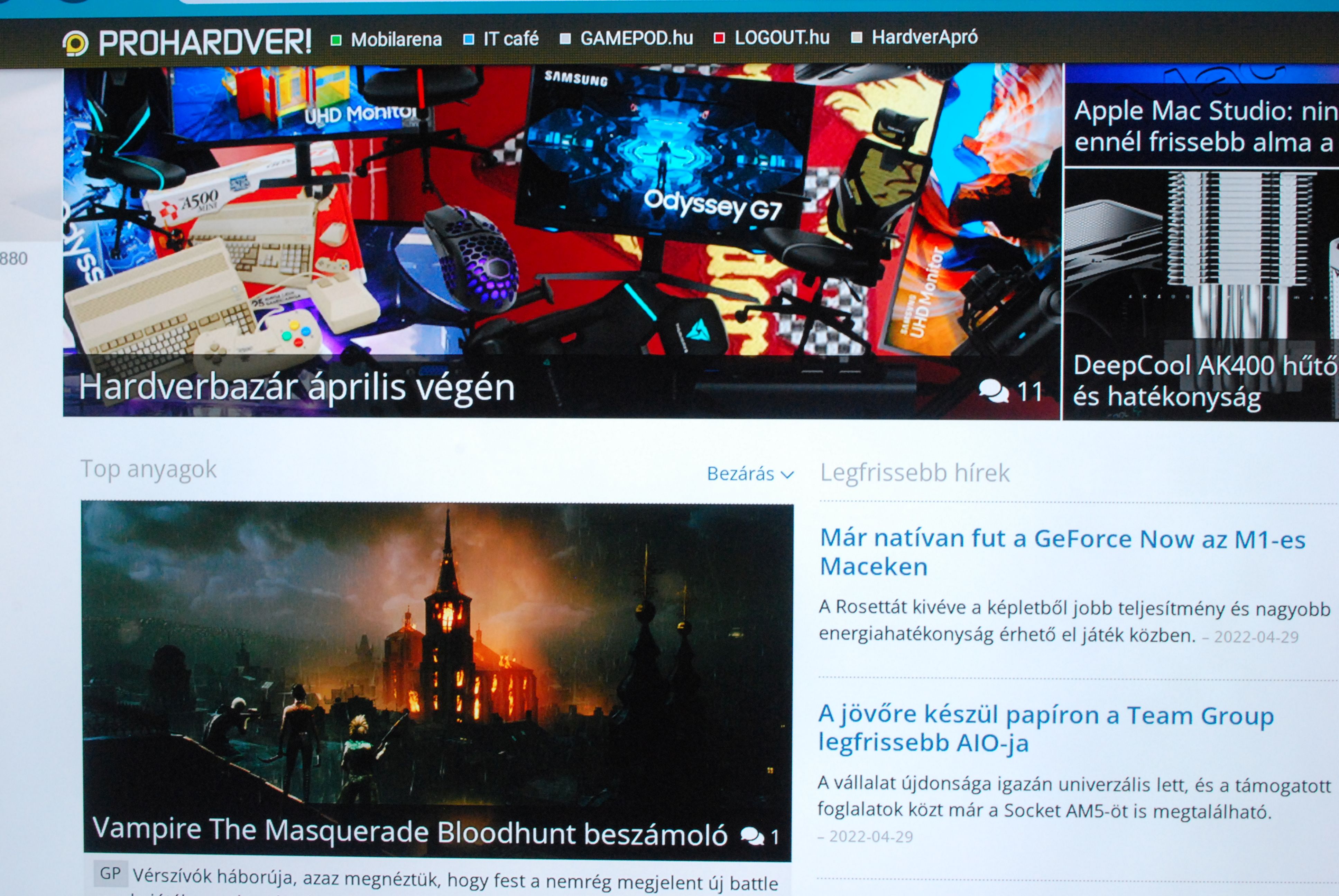1339x896 pixels.
Task: Open the IT café site link
Action: click(501, 39)
